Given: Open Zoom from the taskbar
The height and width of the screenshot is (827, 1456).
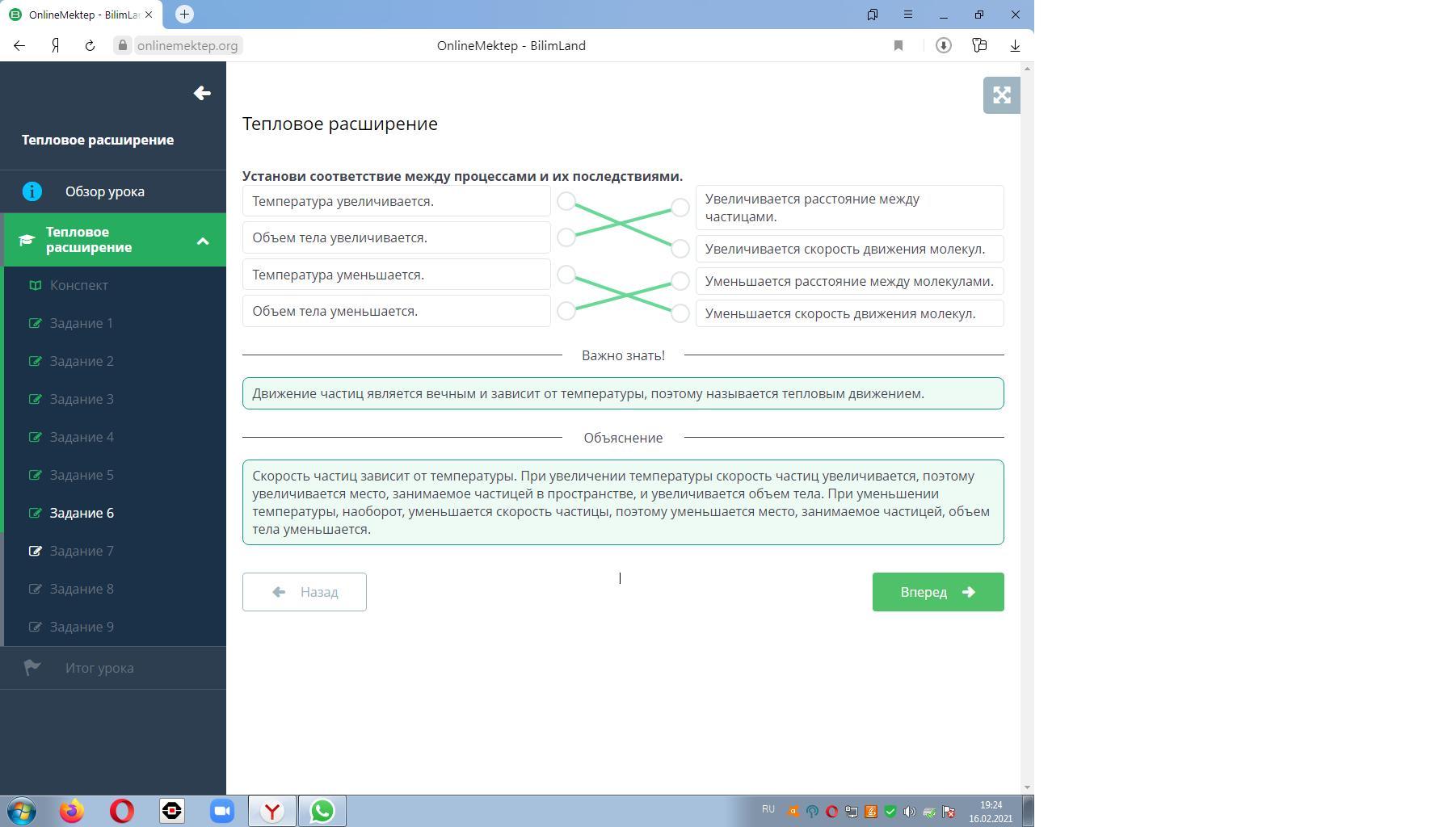Looking at the screenshot, I should point(222,811).
